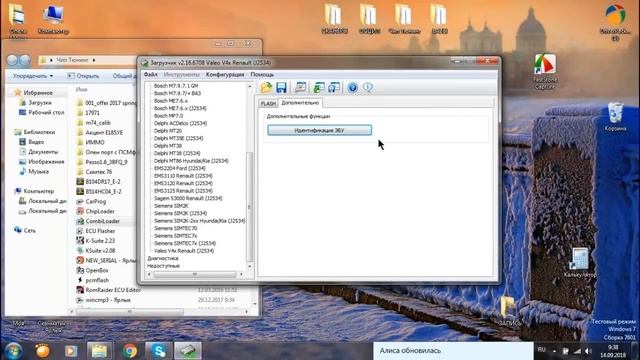Click the info icon in toolbar

tap(368, 87)
